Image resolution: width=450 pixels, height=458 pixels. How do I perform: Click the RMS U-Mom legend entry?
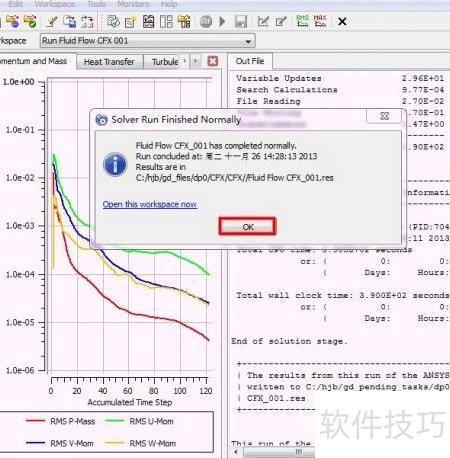139,421
